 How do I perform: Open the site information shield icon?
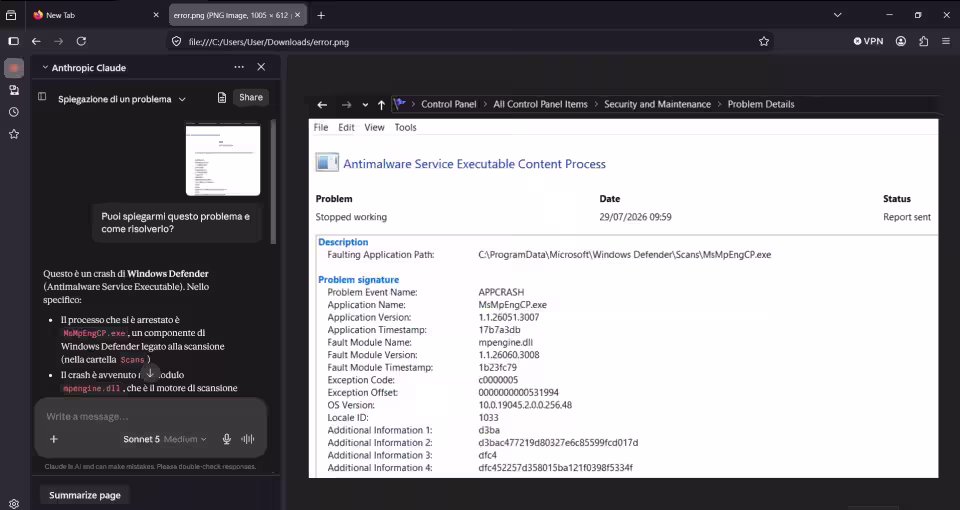pyautogui.click(x=176, y=42)
